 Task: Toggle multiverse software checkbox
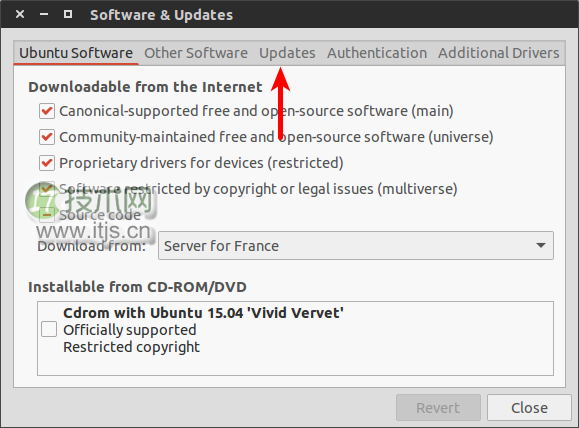coord(47,189)
